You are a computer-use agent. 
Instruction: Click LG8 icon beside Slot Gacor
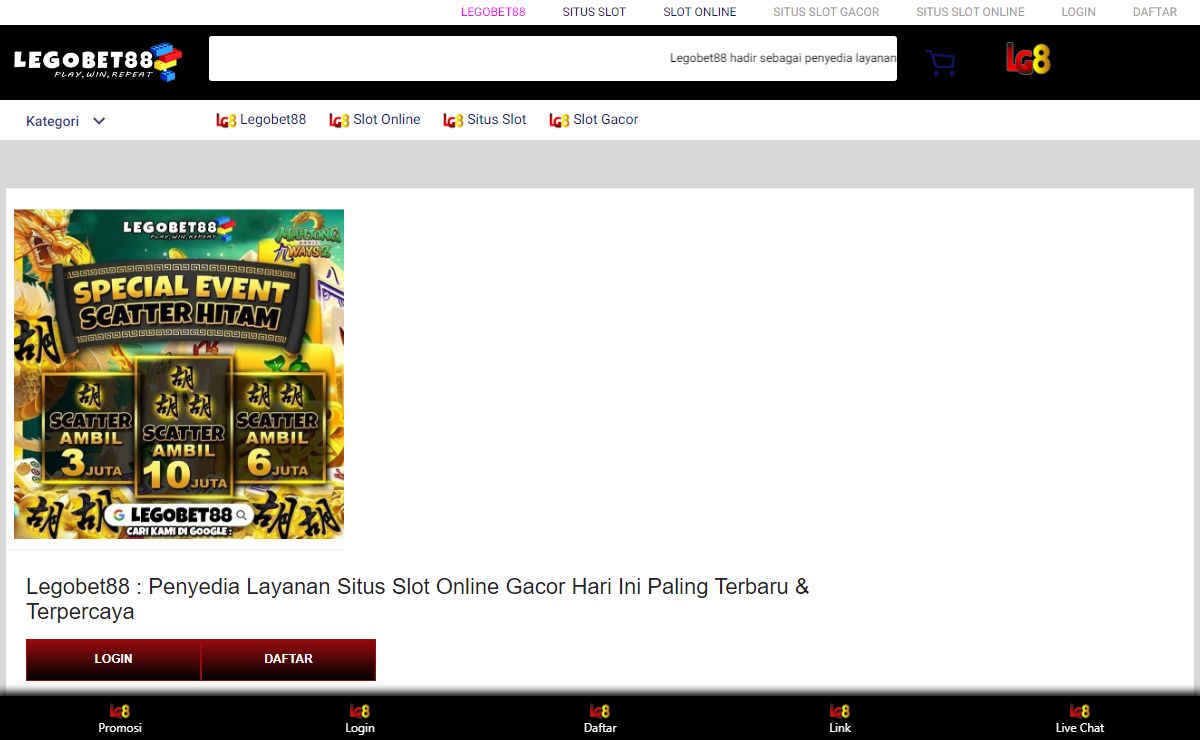tap(559, 120)
